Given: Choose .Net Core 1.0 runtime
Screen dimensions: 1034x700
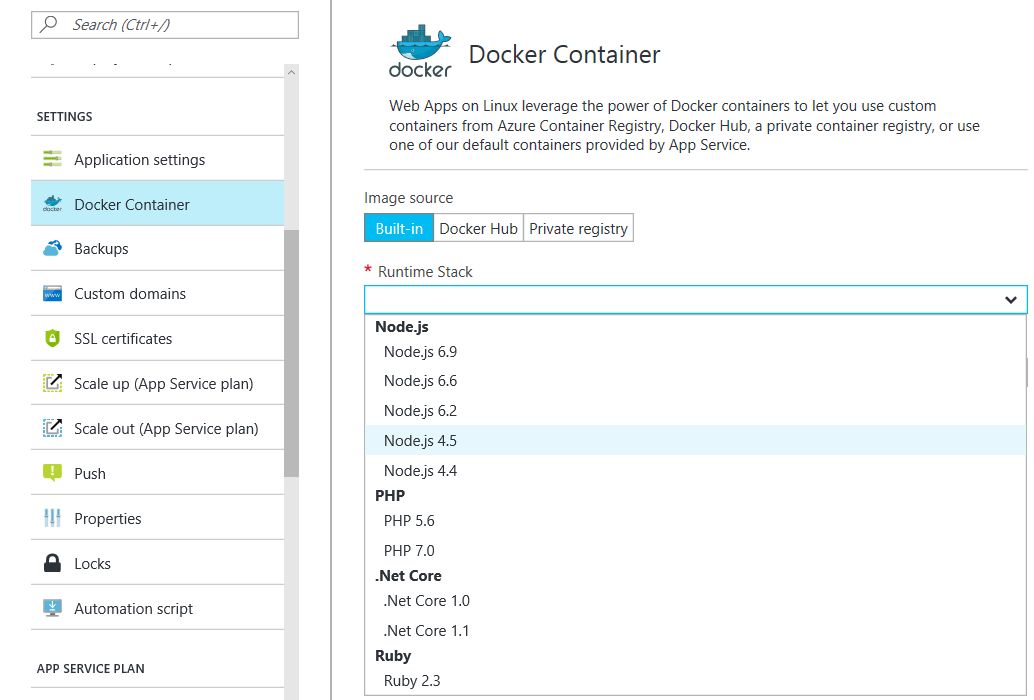Looking at the screenshot, I should click(695, 600).
